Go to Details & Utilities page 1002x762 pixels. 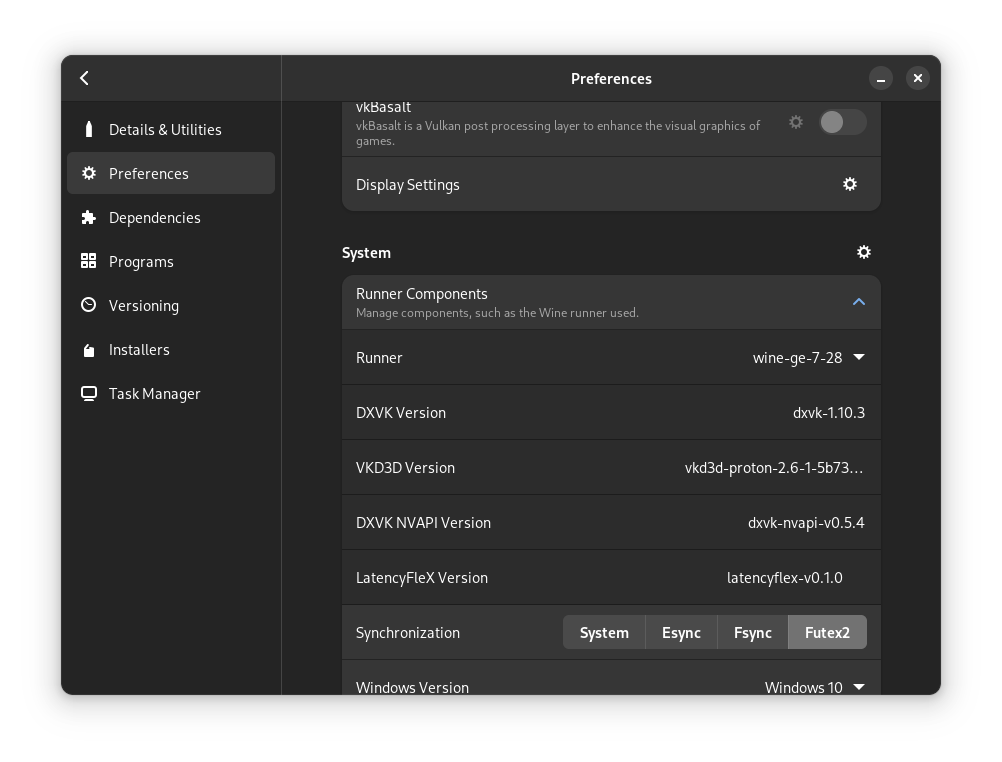tap(165, 130)
